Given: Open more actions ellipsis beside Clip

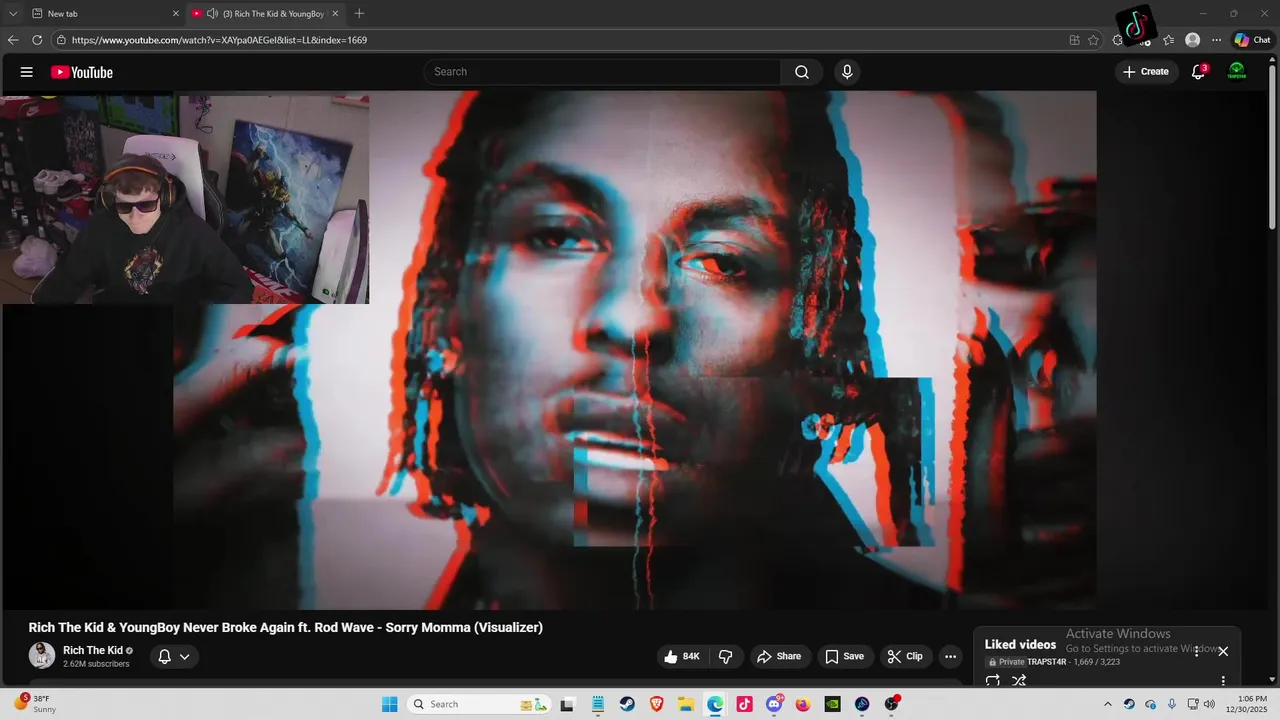Looking at the screenshot, I should (x=950, y=656).
